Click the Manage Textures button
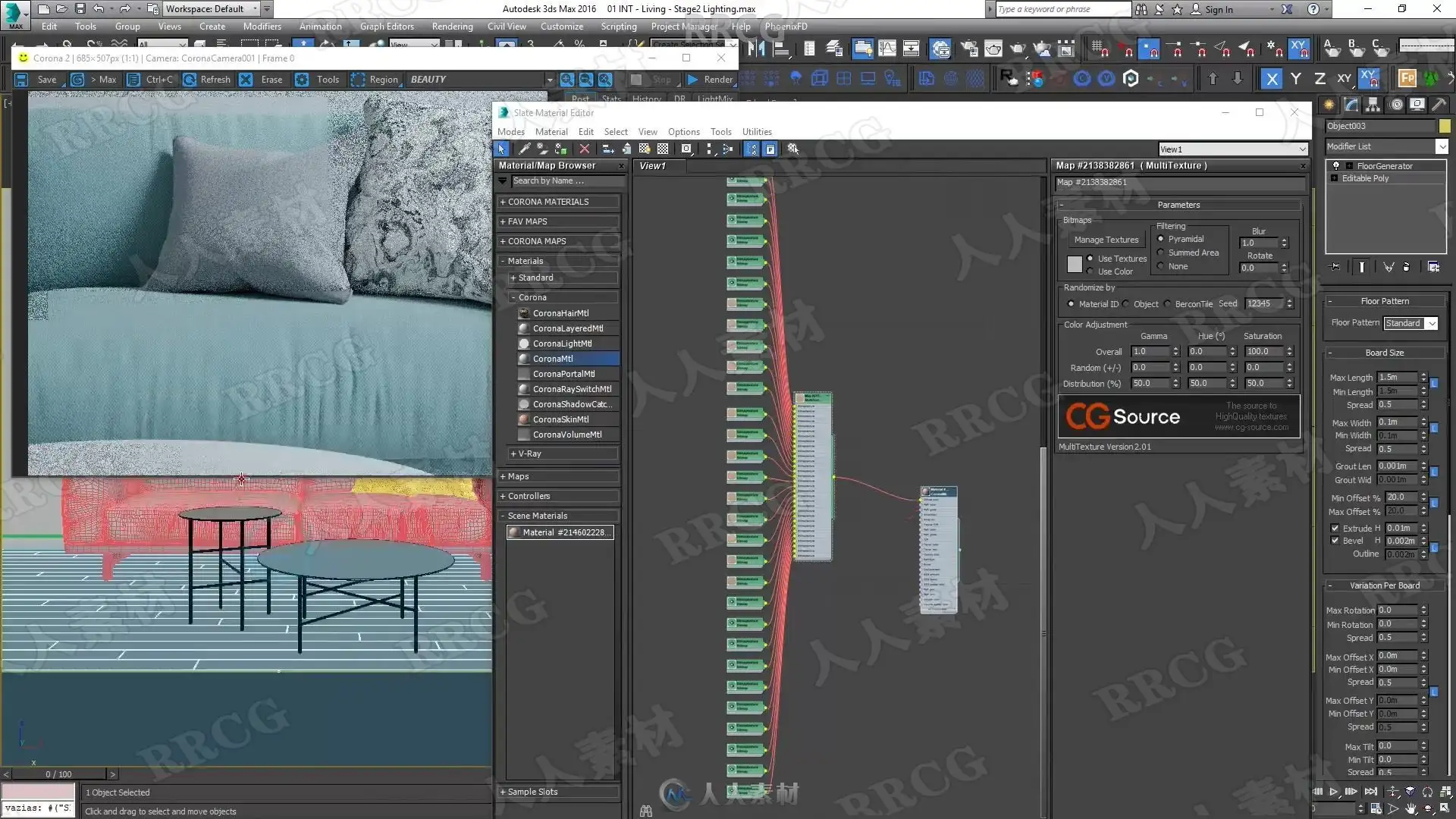The width and height of the screenshot is (1456, 819). [x=1106, y=240]
